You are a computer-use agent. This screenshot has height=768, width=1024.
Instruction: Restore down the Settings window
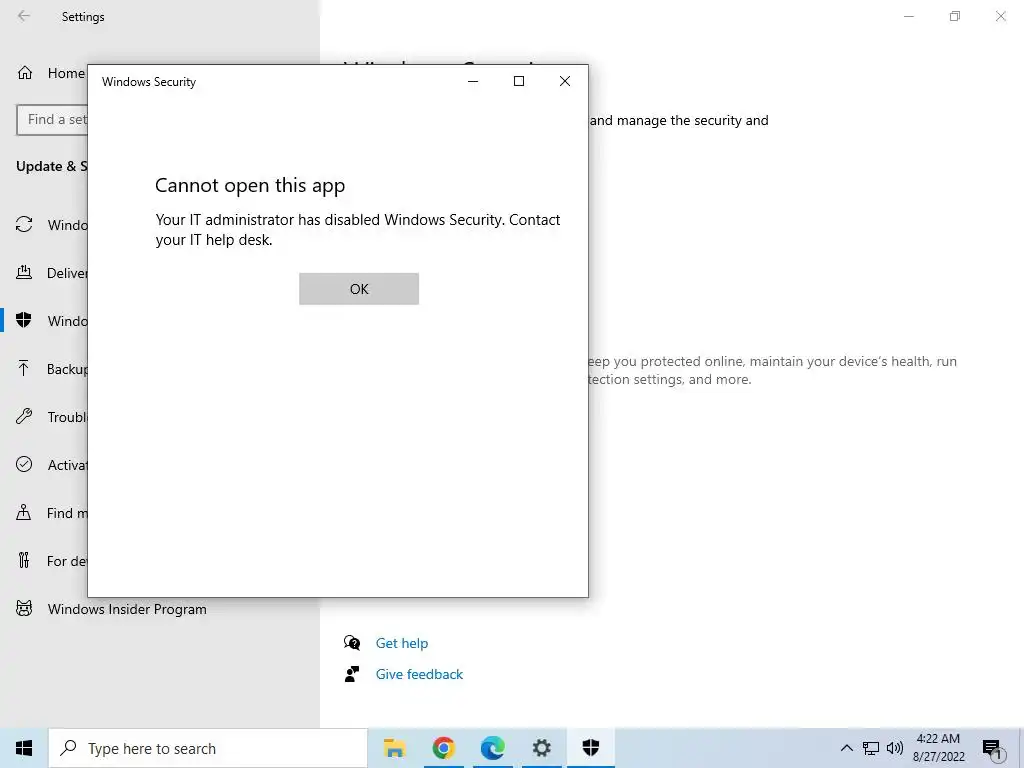coord(955,16)
